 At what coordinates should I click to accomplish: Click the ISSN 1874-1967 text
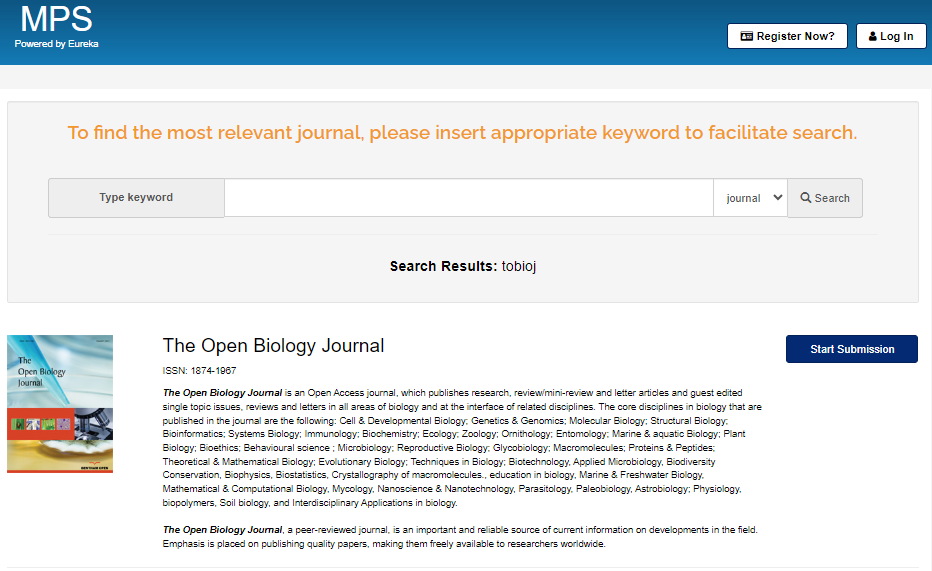pos(199,371)
